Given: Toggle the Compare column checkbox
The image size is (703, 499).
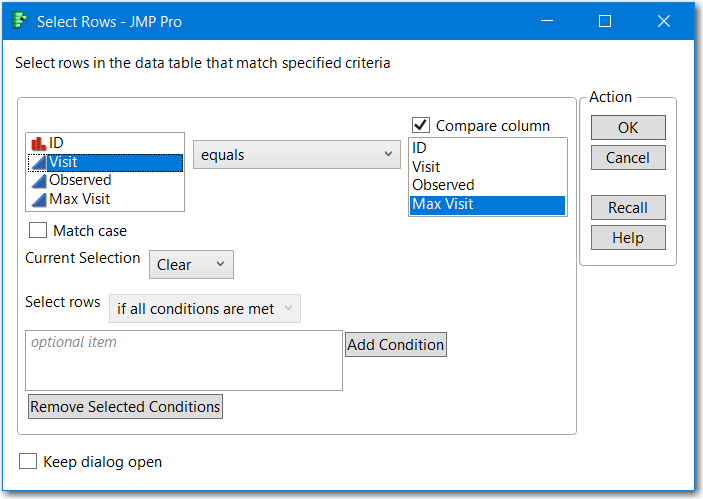Looking at the screenshot, I should [421, 126].
